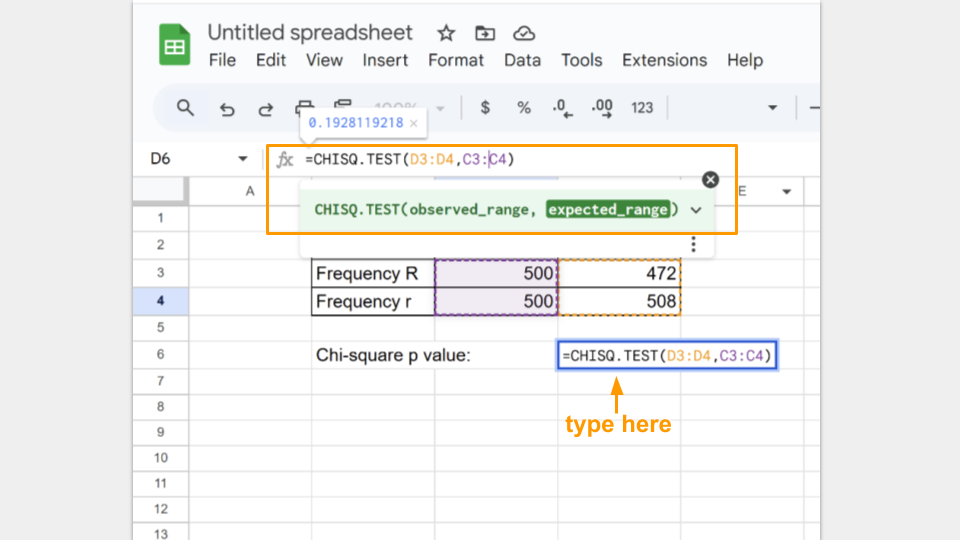Image resolution: width=960 pixels, height=540 pixels.
Task: Check cloud save status icon
Action: click(x=524, y=33)
